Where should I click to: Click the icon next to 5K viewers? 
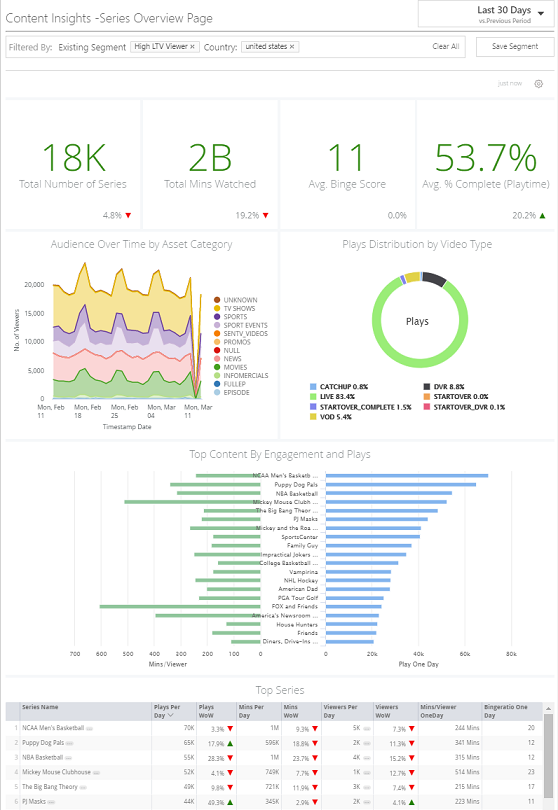[x=367, y=728]
